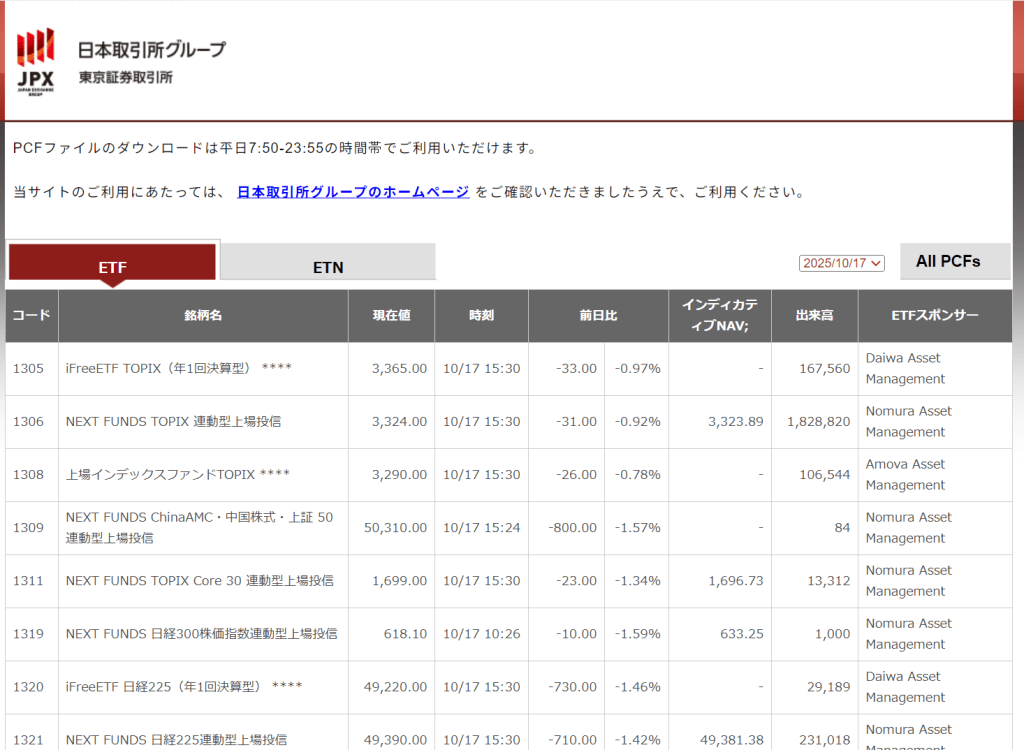Viewport: 1024px width, 750px height.
Task: Click the ETFスポンサー column header
Action: tap(934, 315)
